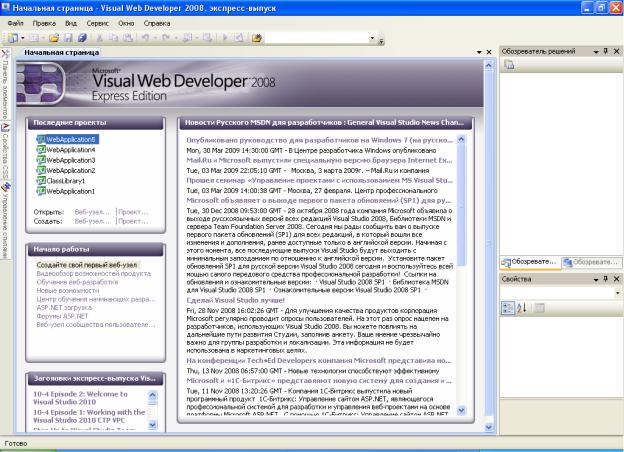Image resolution: width=624 pixels, height=452 pixels.
Task: Open the New Project button dropdown arrow
Action: point(22,38)
